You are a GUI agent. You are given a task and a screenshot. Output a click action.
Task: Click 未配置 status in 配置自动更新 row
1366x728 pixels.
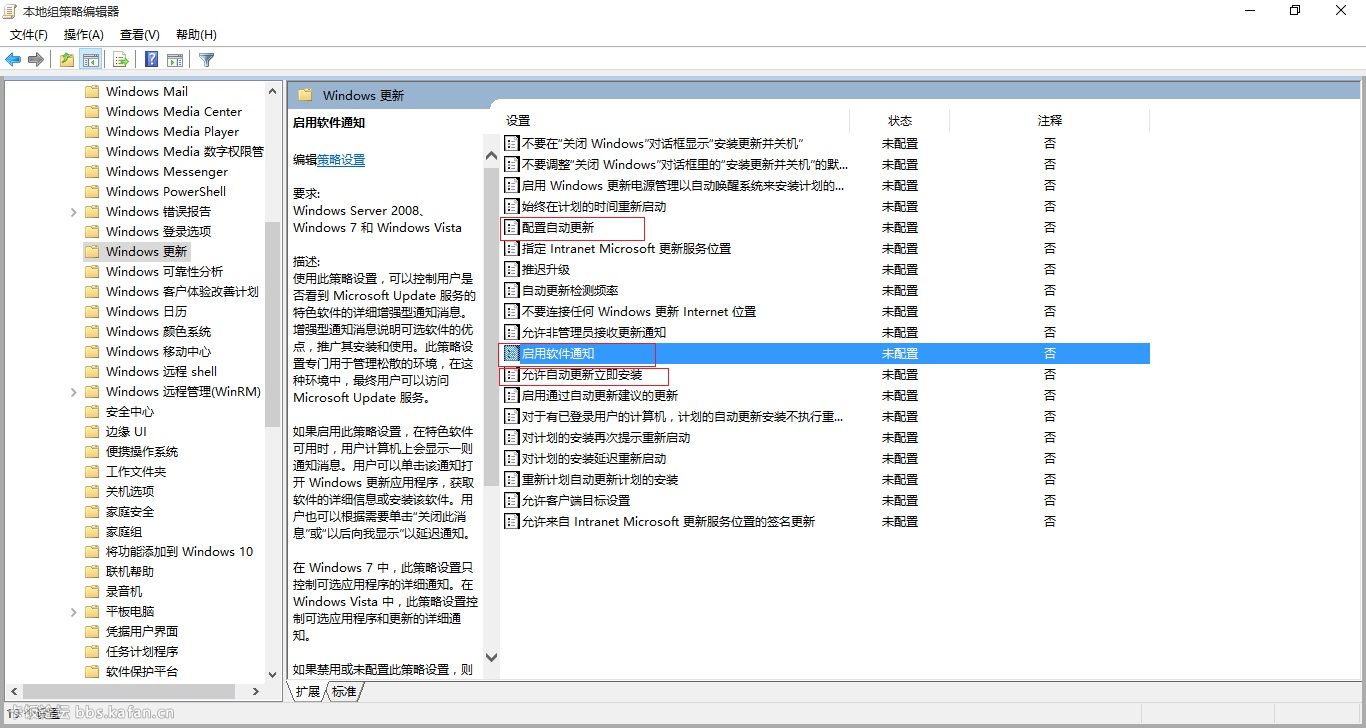coord(900,227)
